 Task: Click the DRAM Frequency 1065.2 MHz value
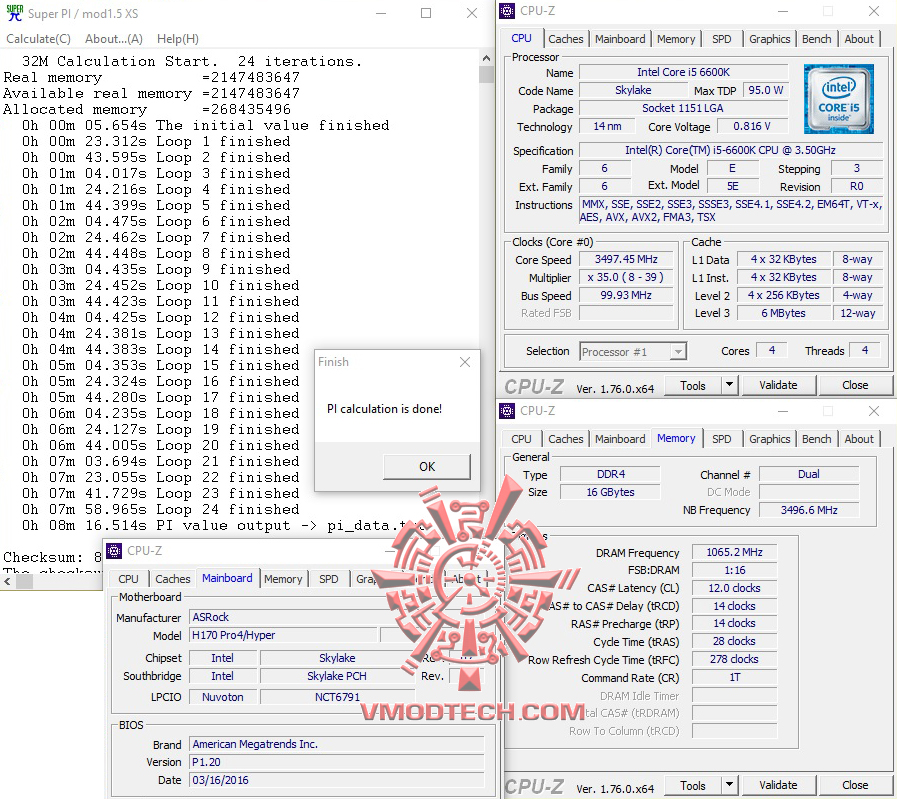click(734, 552)
